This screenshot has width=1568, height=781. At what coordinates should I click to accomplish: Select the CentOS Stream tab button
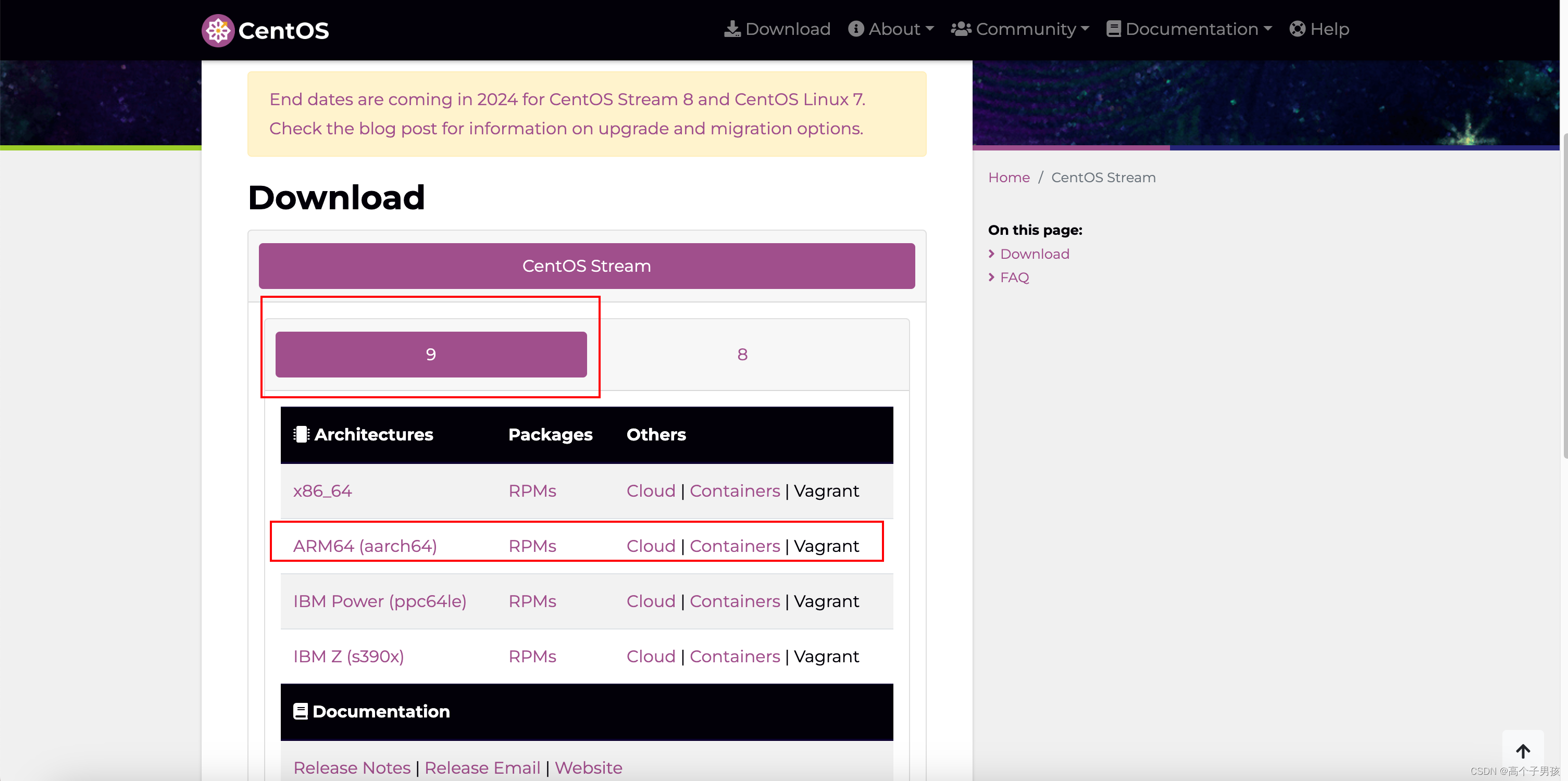(x=586, y=266)
